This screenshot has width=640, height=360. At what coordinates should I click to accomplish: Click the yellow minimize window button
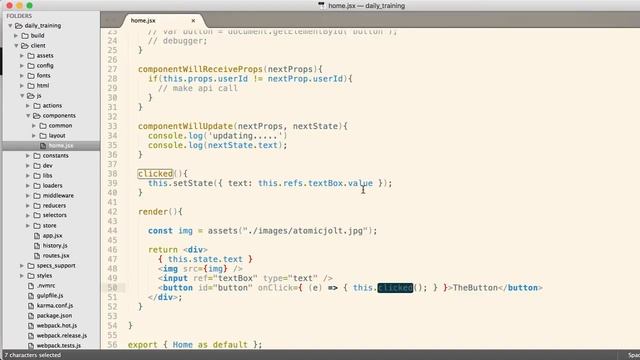coord(19,6)
